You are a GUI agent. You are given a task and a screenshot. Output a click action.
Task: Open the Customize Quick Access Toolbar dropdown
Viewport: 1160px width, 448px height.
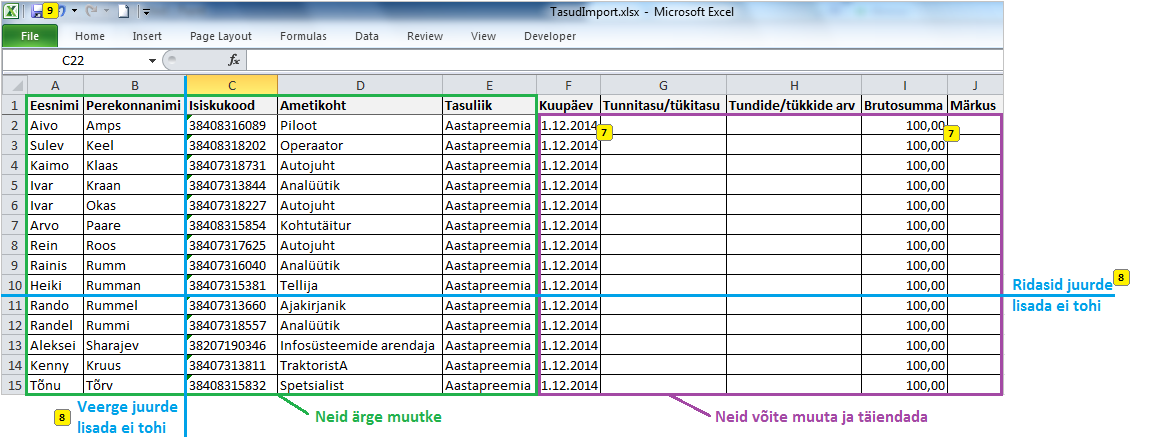pyautogui.click(x=146, y=12)
